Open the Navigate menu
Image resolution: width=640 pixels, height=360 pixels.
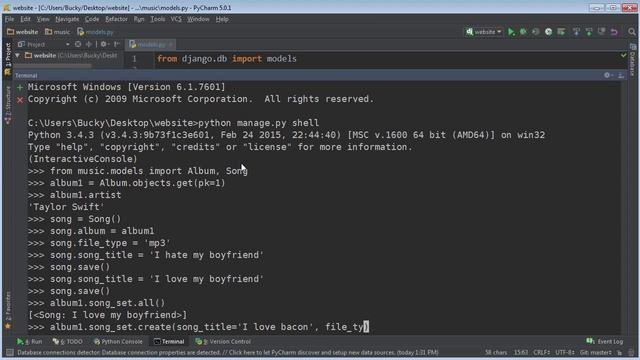click(67, 19)
